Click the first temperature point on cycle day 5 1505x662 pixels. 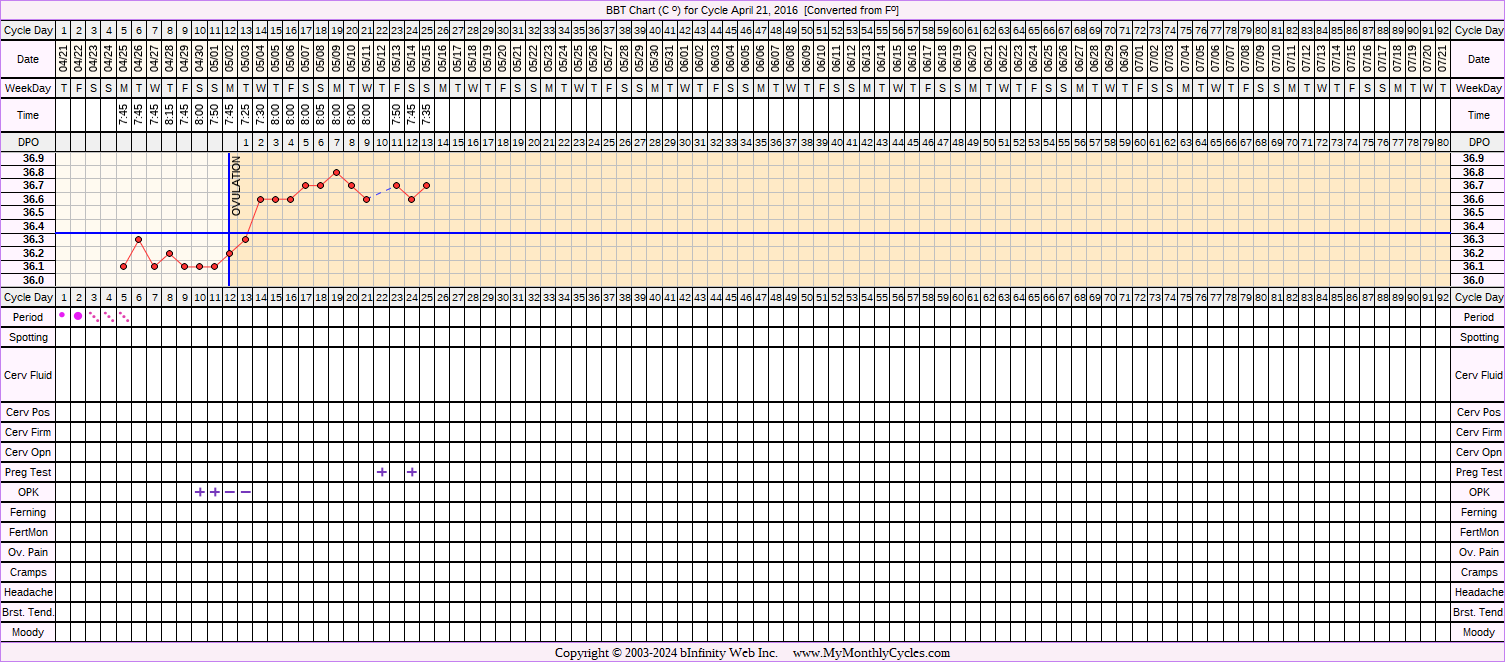click(123, 266)
